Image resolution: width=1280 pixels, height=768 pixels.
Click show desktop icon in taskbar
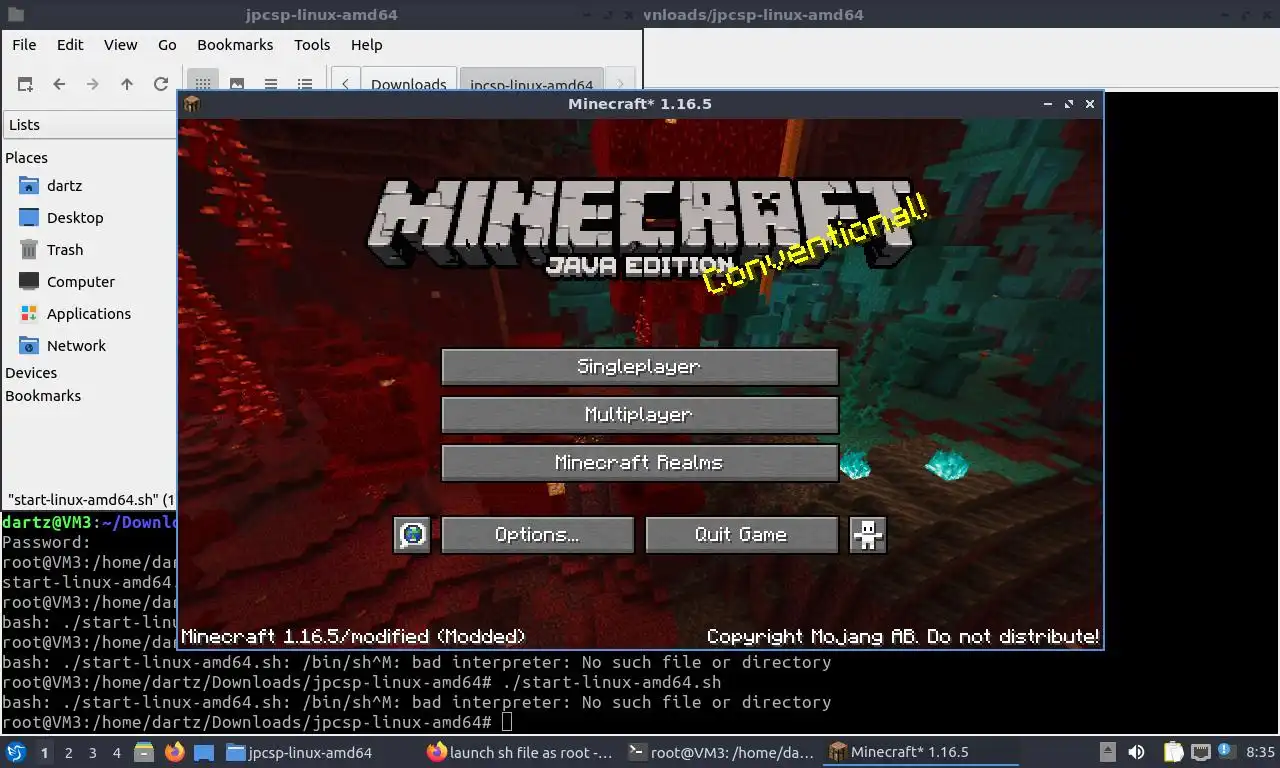[x=204, y=752]
